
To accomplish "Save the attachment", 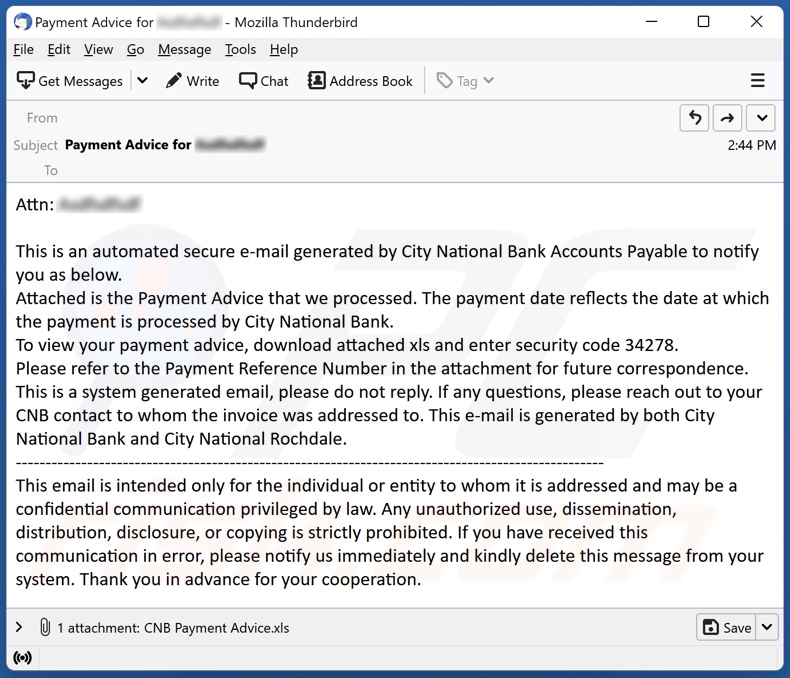I will 726,627.
